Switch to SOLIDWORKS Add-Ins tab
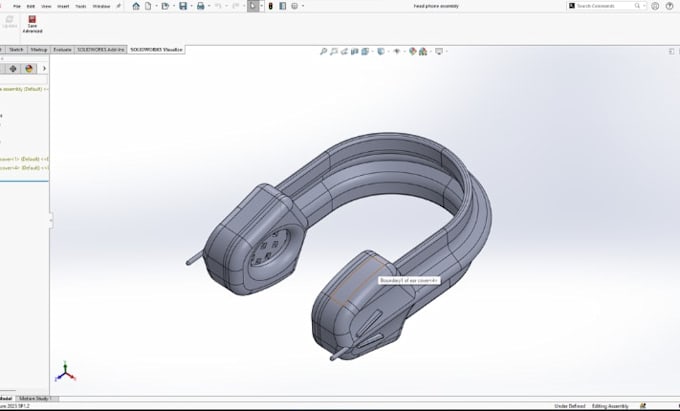The image size is (680, 411). click(x=101, y=50)
